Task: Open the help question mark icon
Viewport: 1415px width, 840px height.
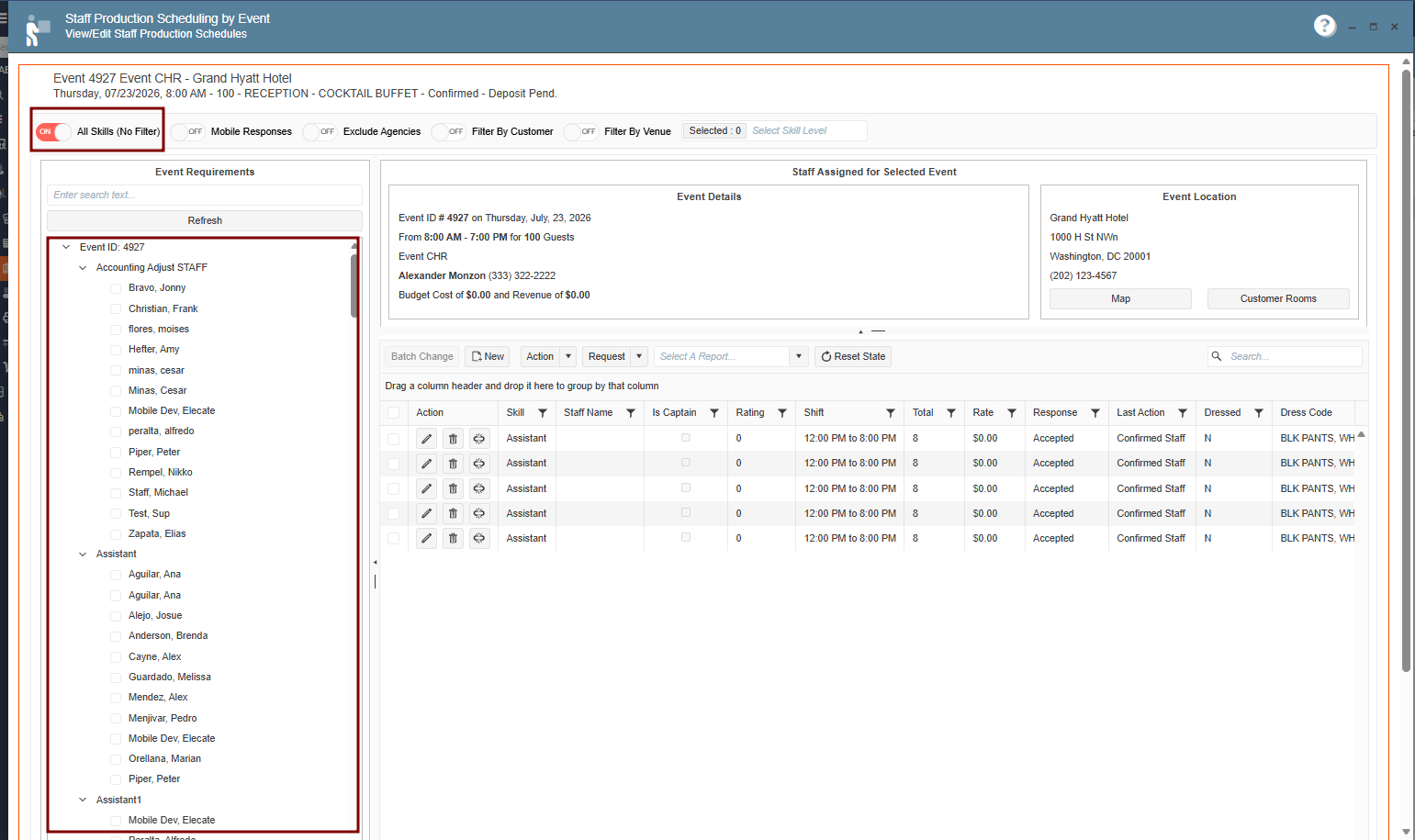Action: 1324,26
